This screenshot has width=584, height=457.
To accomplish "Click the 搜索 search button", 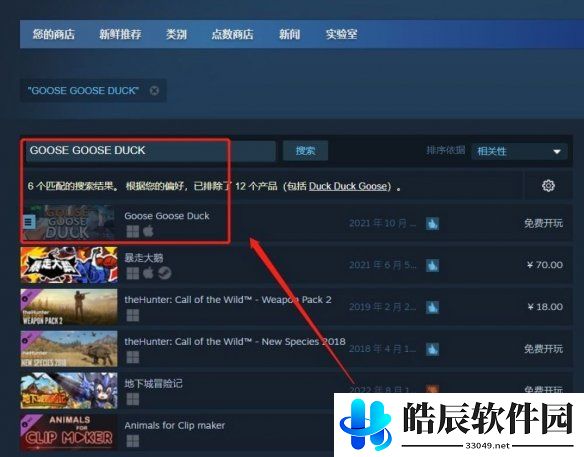I will point(305,150).
